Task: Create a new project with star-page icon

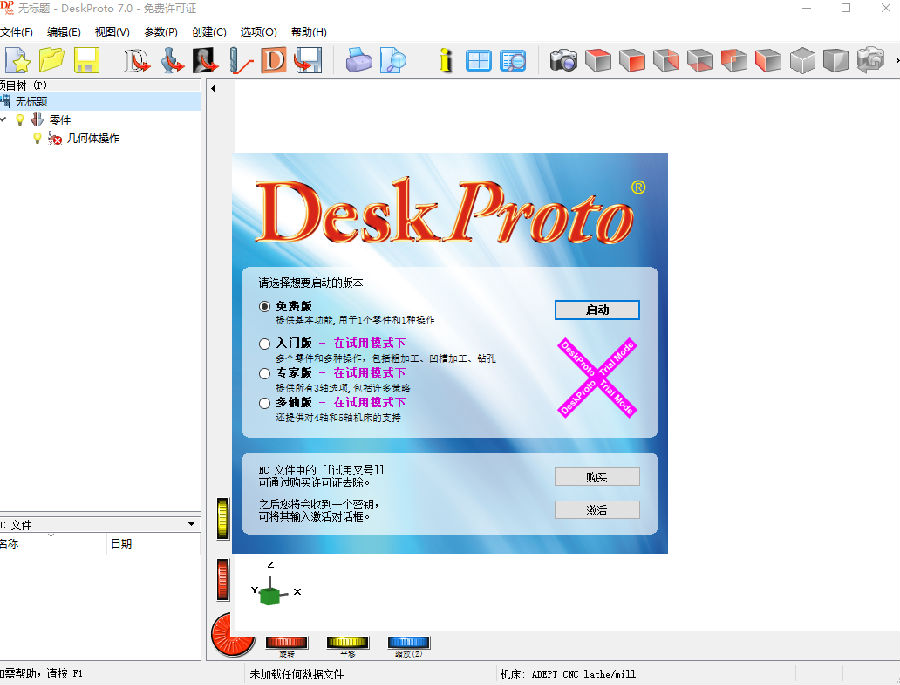Action: [x=17, y=60]
